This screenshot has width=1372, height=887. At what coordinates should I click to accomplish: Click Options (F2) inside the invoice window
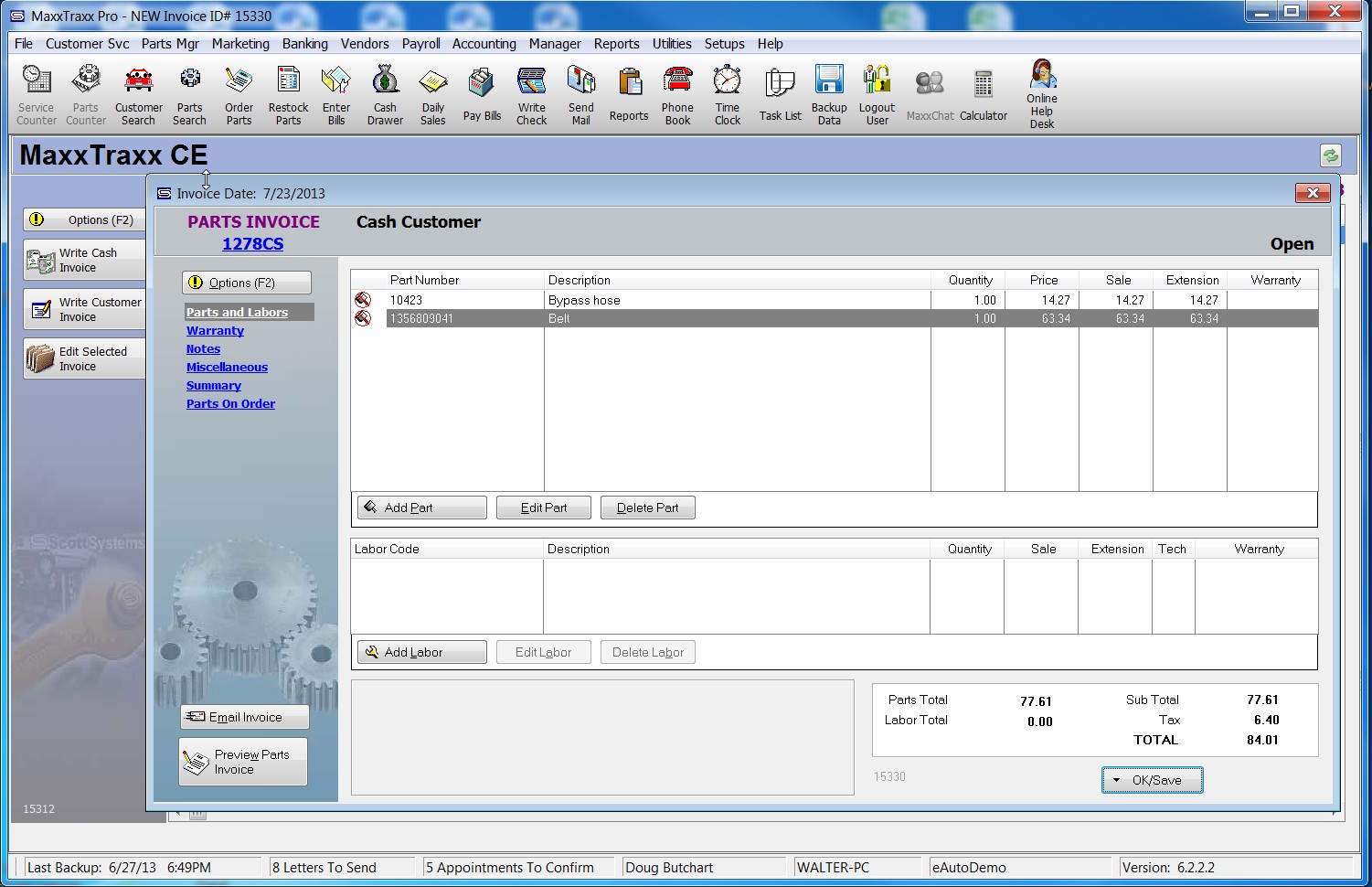click(x=247, y=283)
